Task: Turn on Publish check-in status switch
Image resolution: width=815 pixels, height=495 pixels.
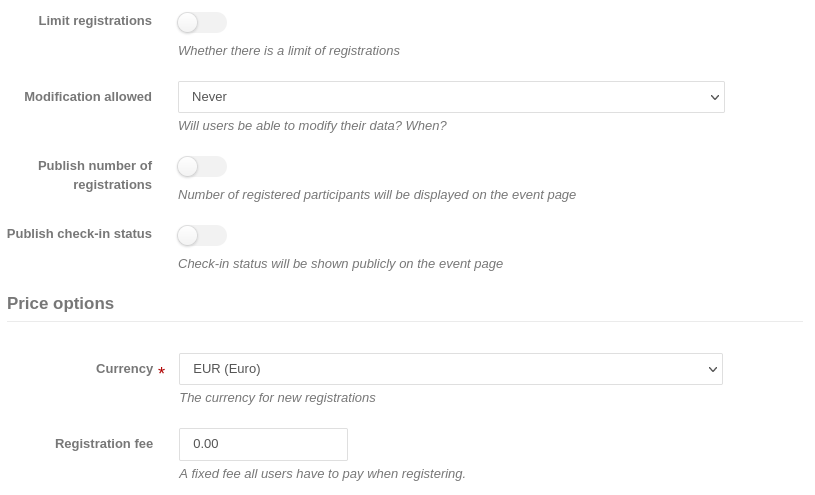Action: point(202,235)
